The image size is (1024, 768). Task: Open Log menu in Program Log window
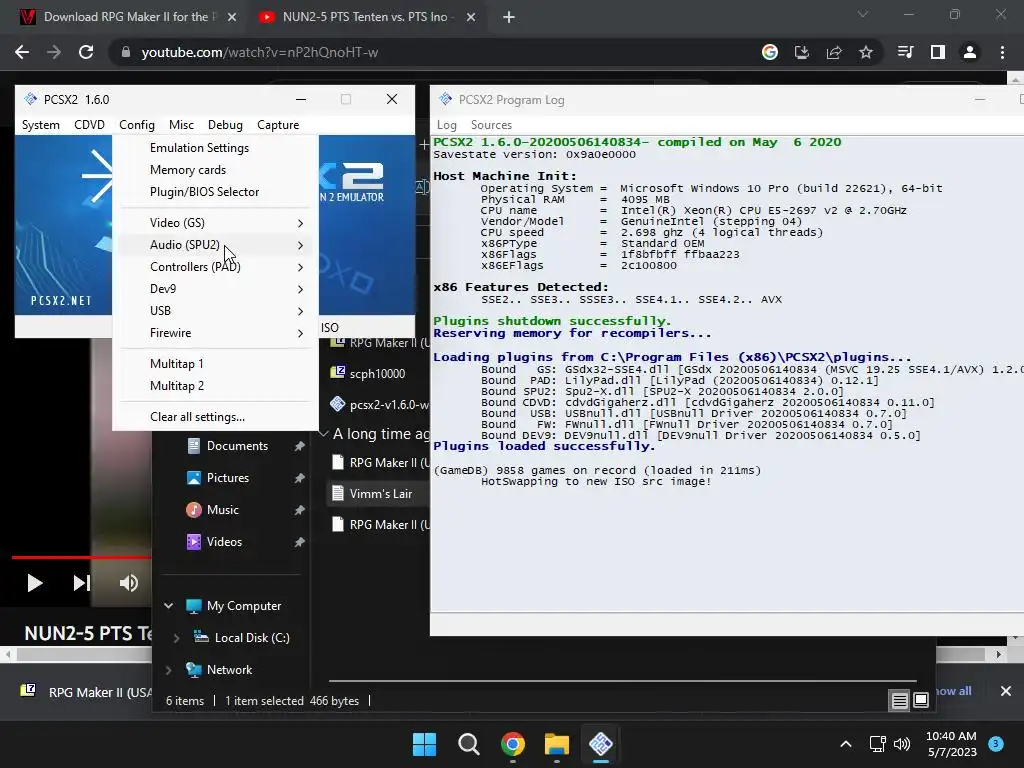point(447,125)
